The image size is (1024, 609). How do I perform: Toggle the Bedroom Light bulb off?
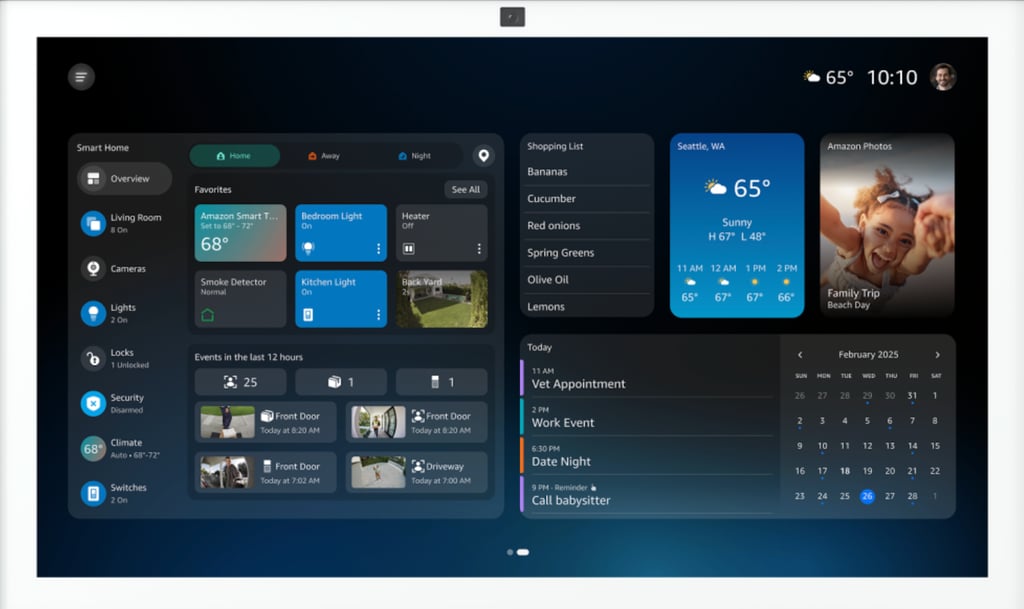(308, 248)
